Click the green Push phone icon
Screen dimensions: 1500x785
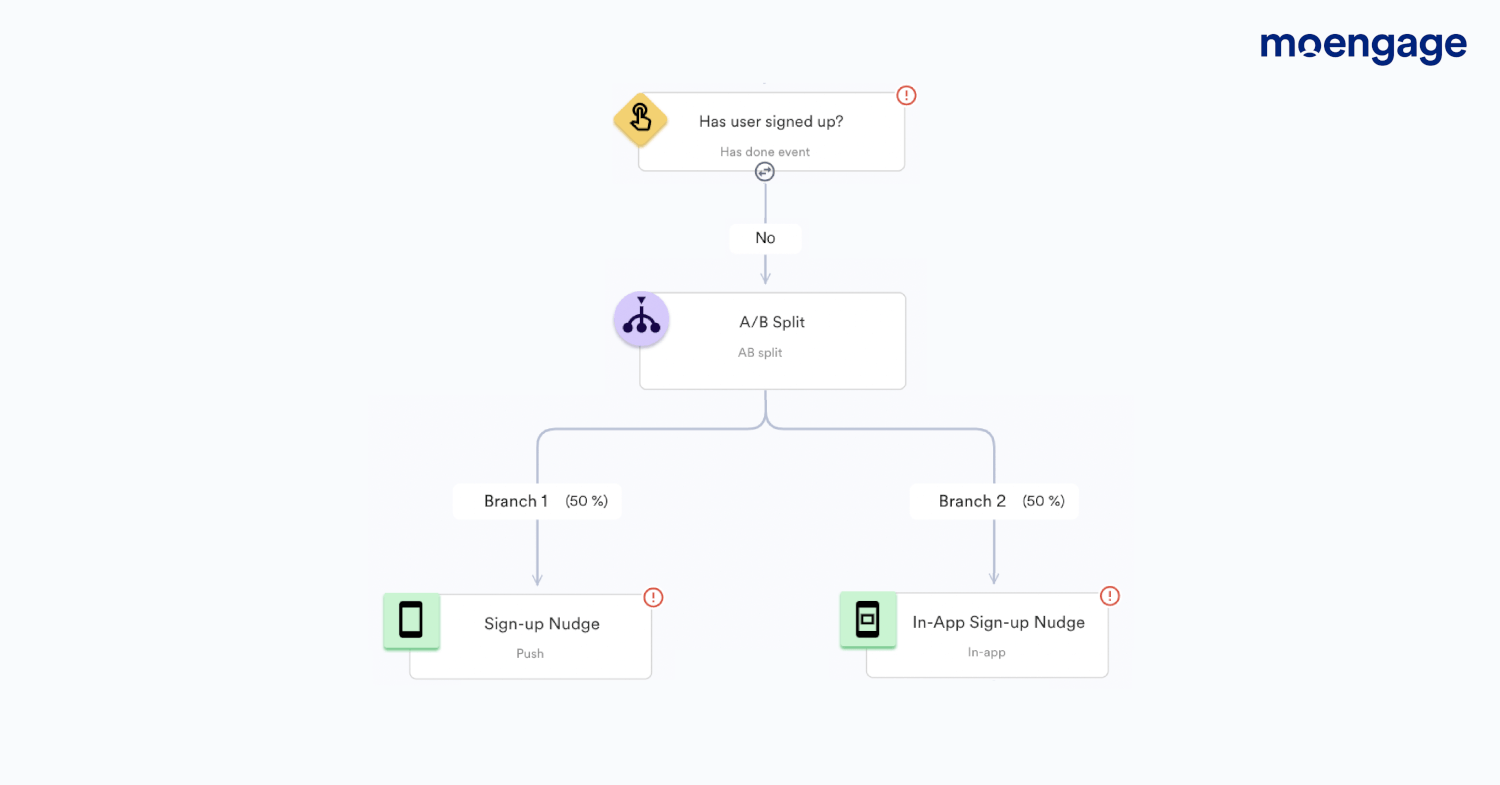coord(411,621)
